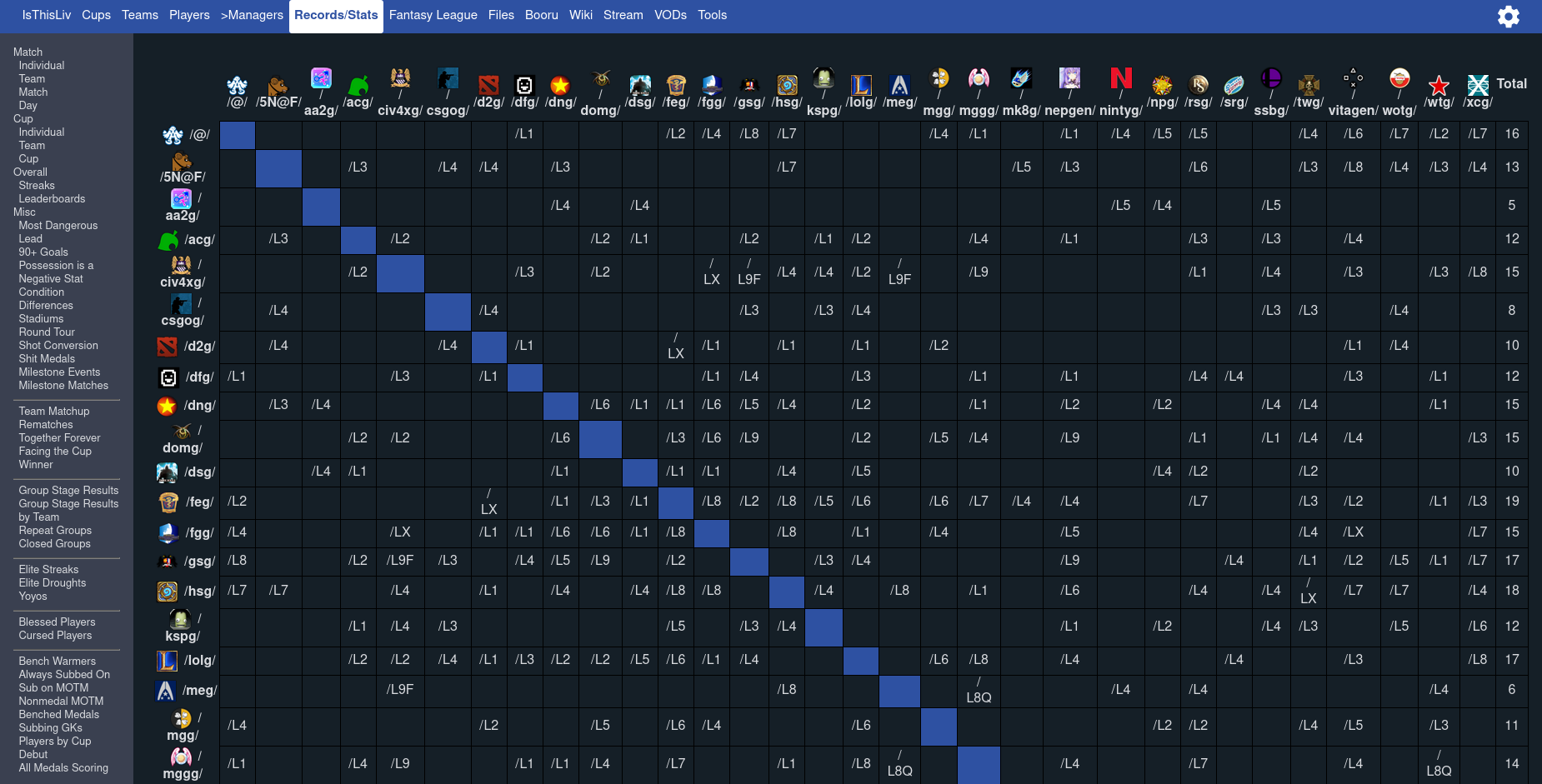Click the Total column header

(x=1511, y=83)
